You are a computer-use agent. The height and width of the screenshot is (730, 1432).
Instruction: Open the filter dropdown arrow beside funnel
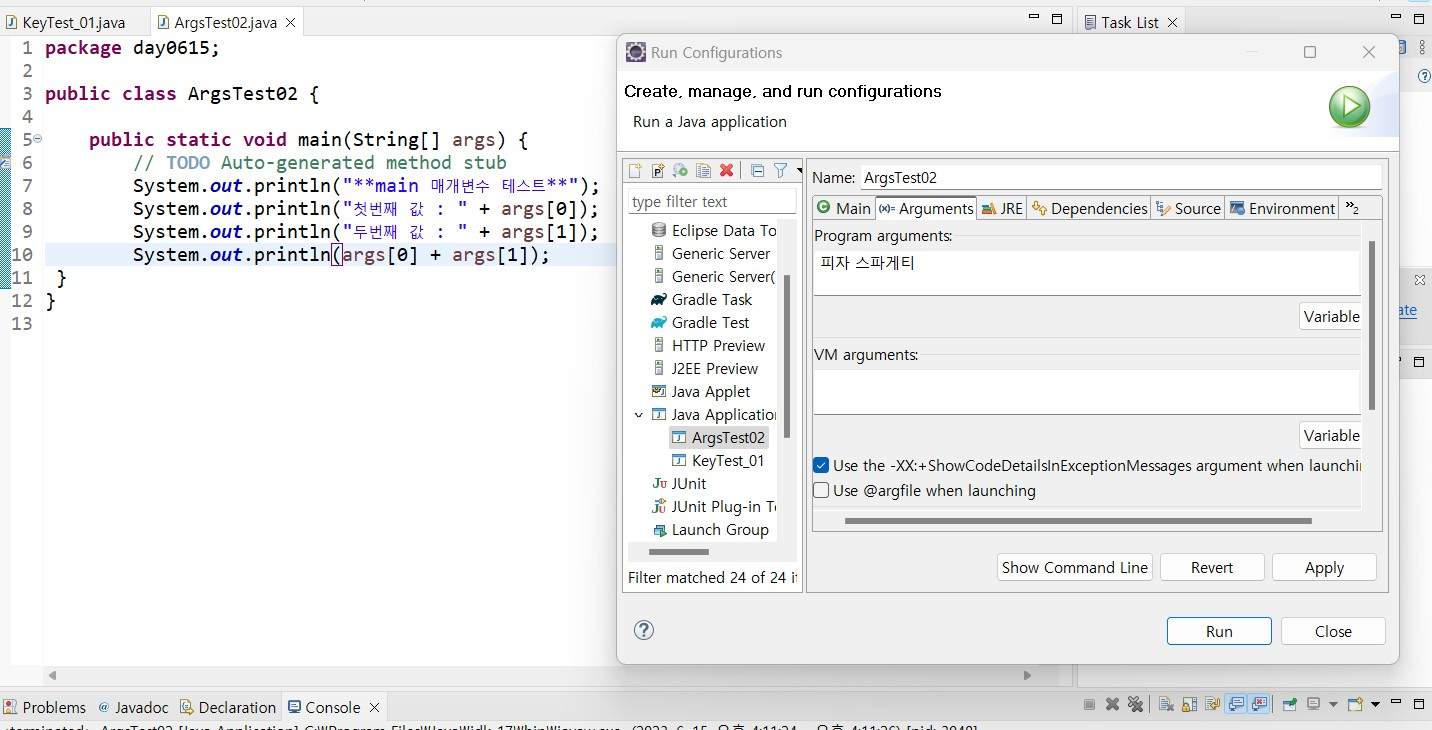[799, 171]
